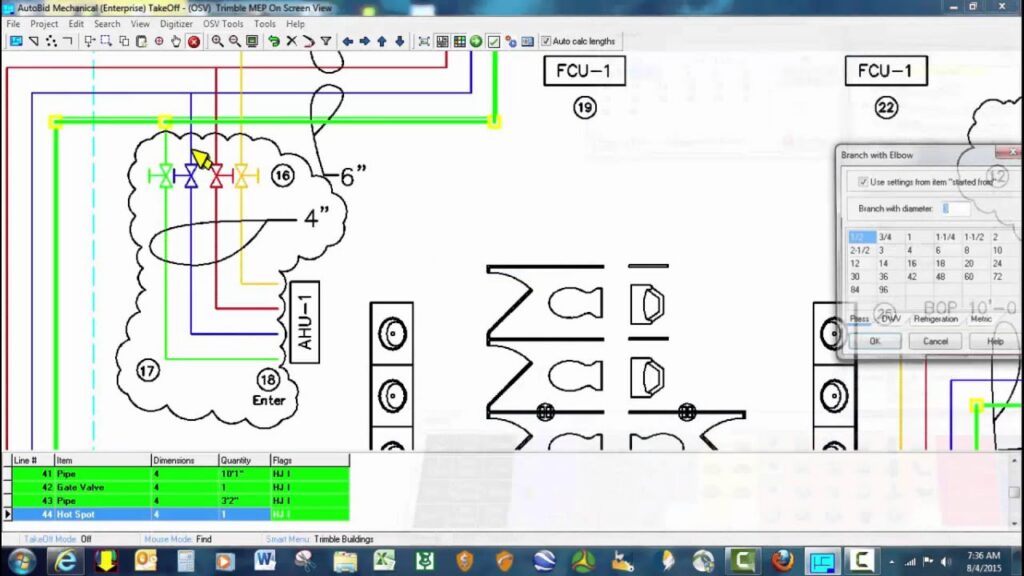Click the blue right arrow toolbar icon
The height and width of the screenshot is (576, 1024).
364,41
